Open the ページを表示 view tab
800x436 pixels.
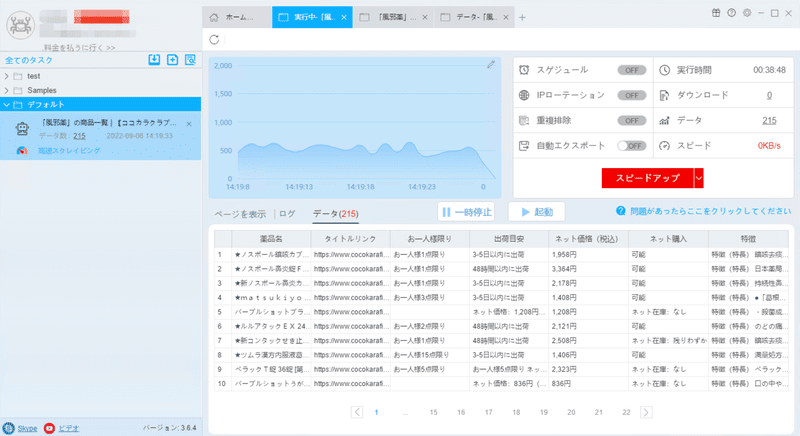click(x=240, y=214)
